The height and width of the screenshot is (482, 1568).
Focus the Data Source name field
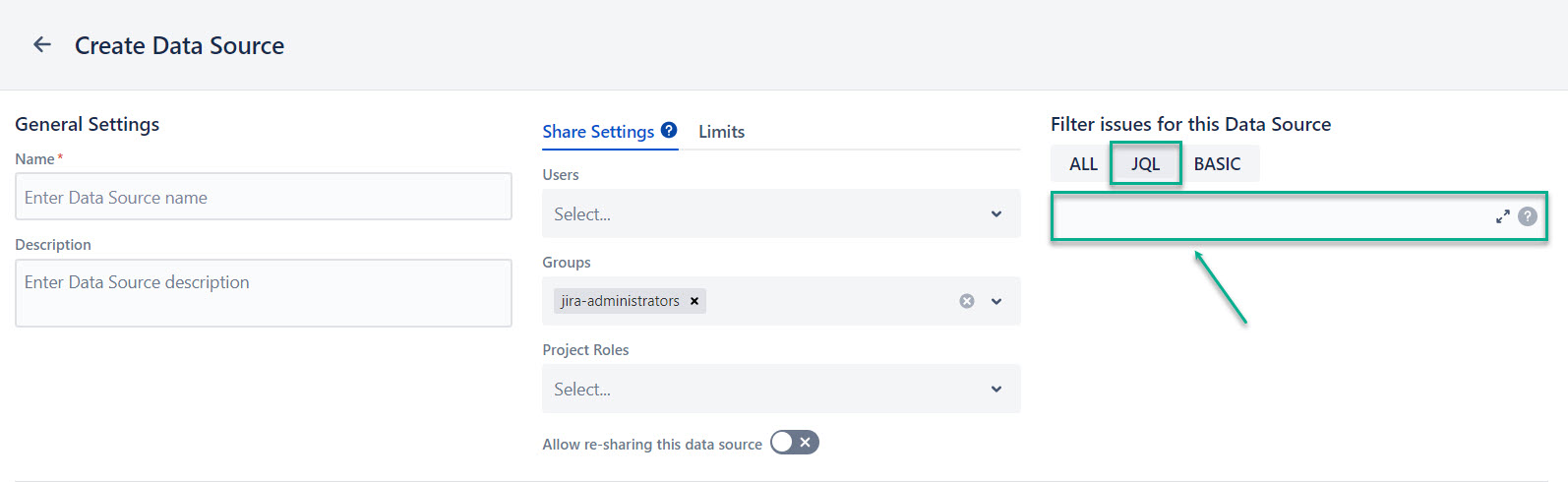pyautogui.click(x=263, y=197)
